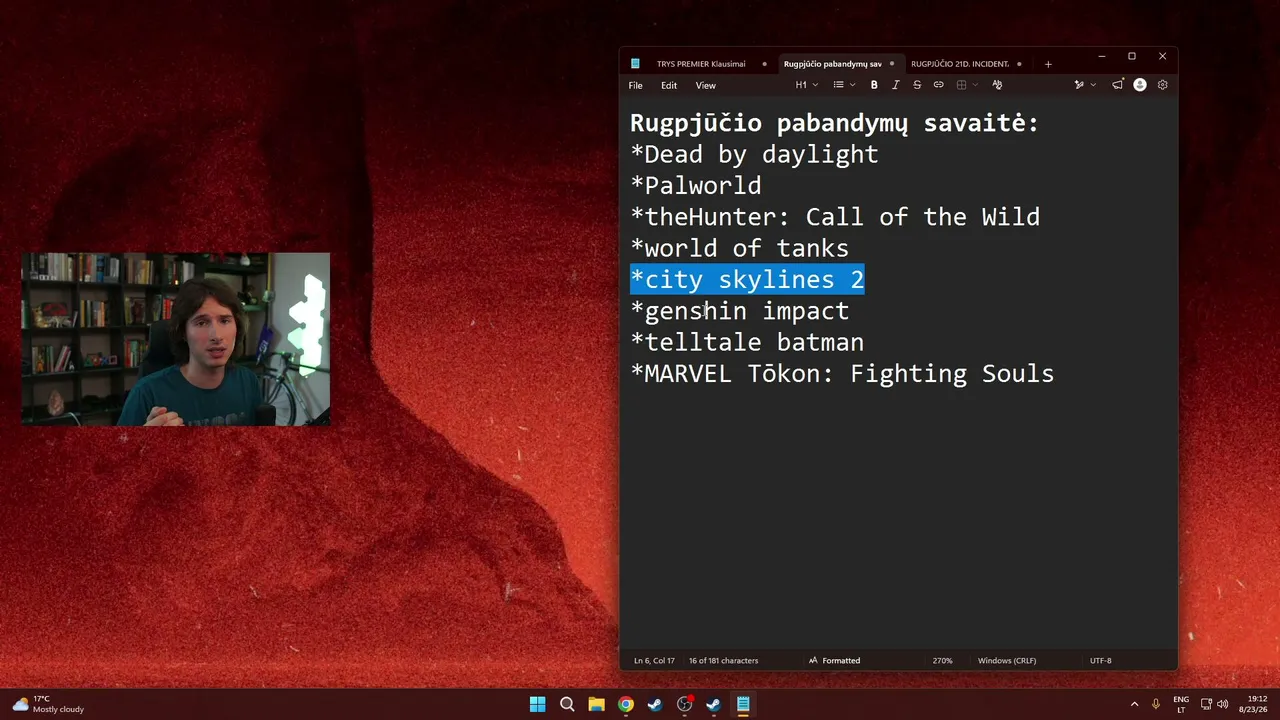
Task: Open the View menu
Action: pyautogui.click(x=706, y=85)
